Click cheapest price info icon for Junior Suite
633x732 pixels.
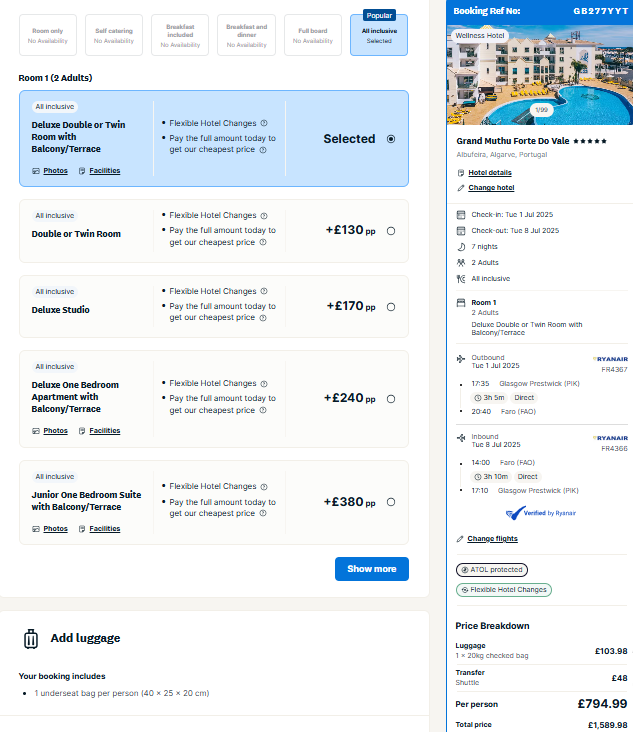263,513
